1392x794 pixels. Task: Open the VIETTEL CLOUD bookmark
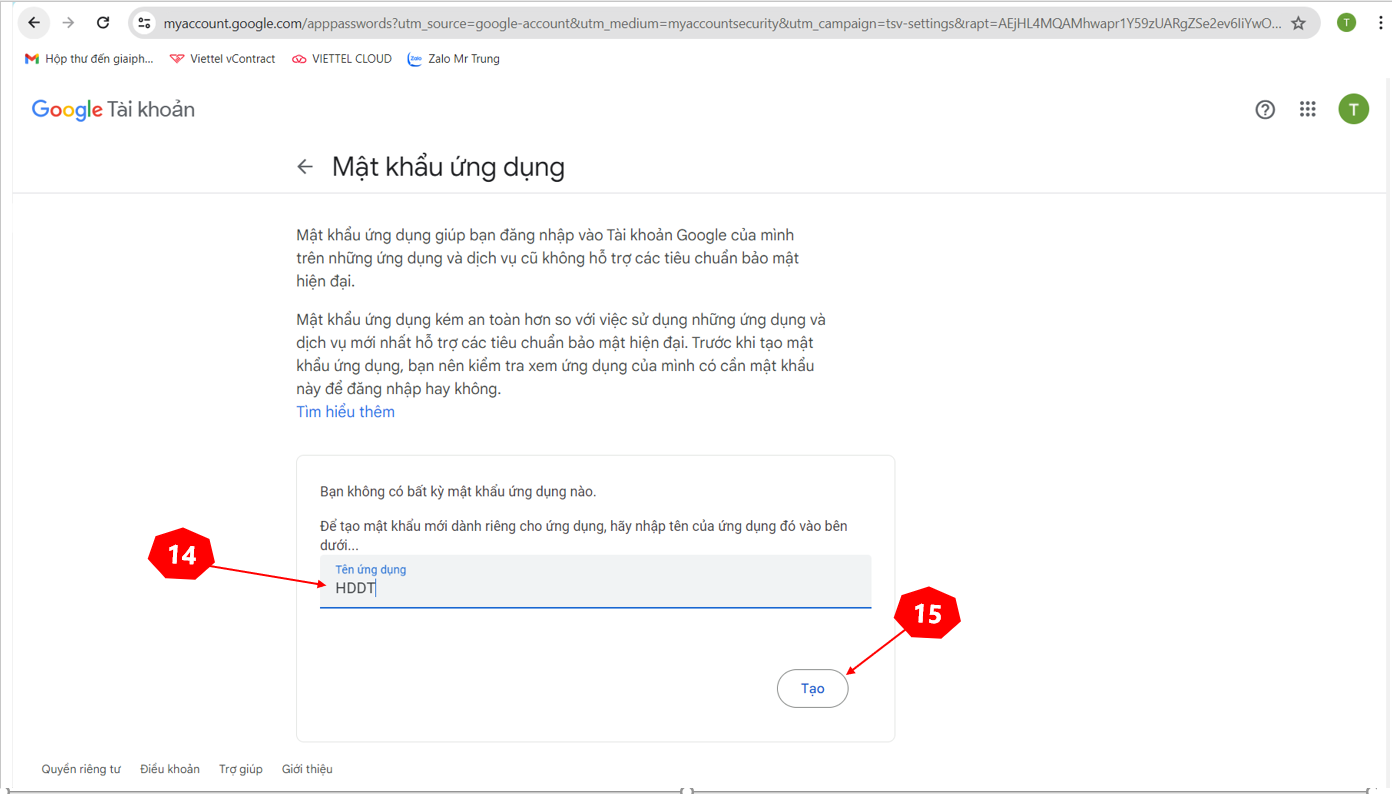coord(341,58)
